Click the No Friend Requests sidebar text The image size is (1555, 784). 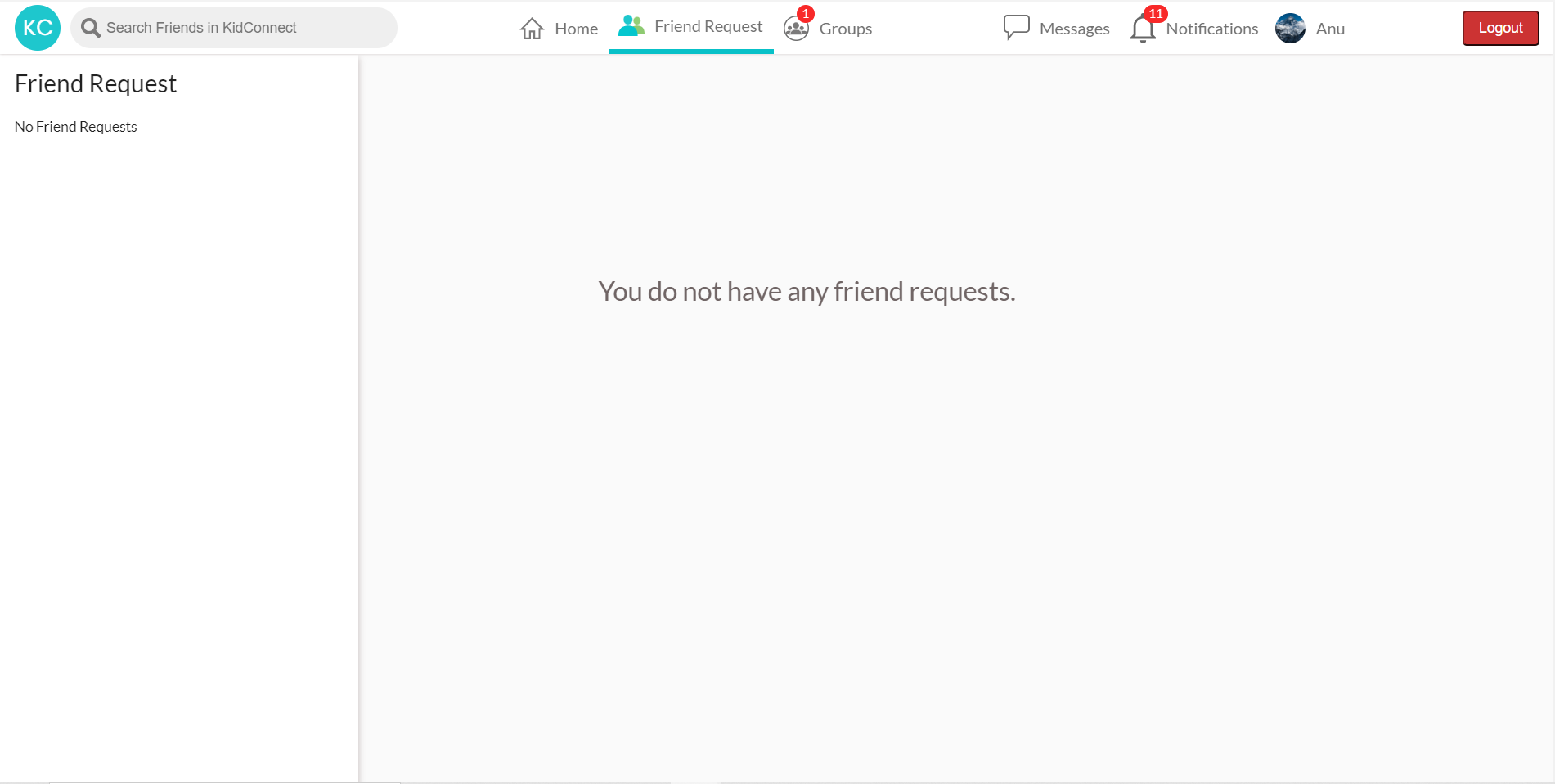point(76,127)
